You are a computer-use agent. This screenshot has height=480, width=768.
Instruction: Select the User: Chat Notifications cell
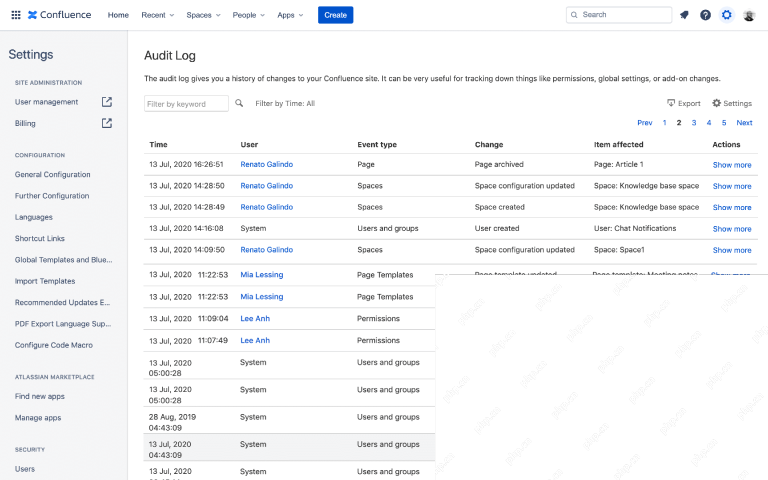[635, 228]
